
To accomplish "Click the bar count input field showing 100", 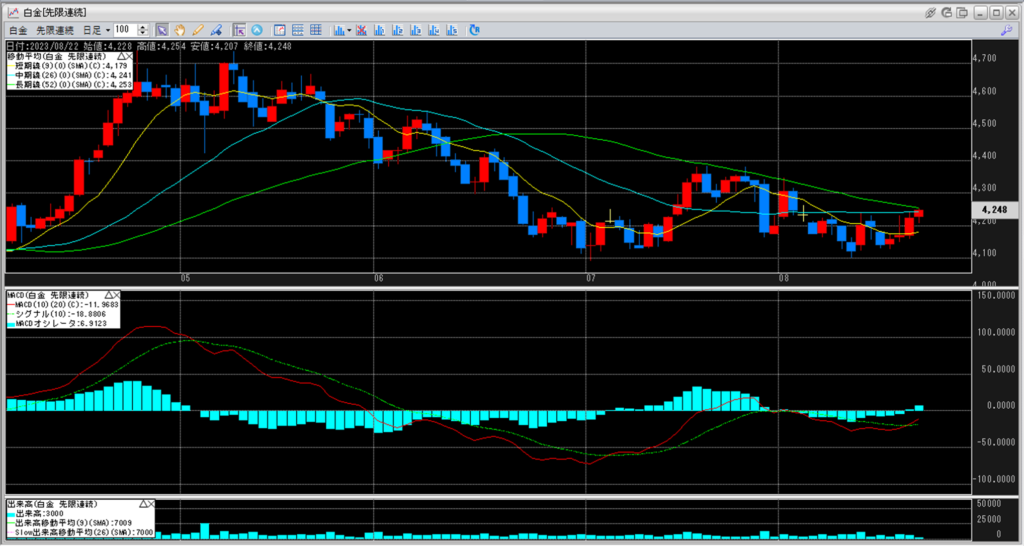I will [126, 30].
